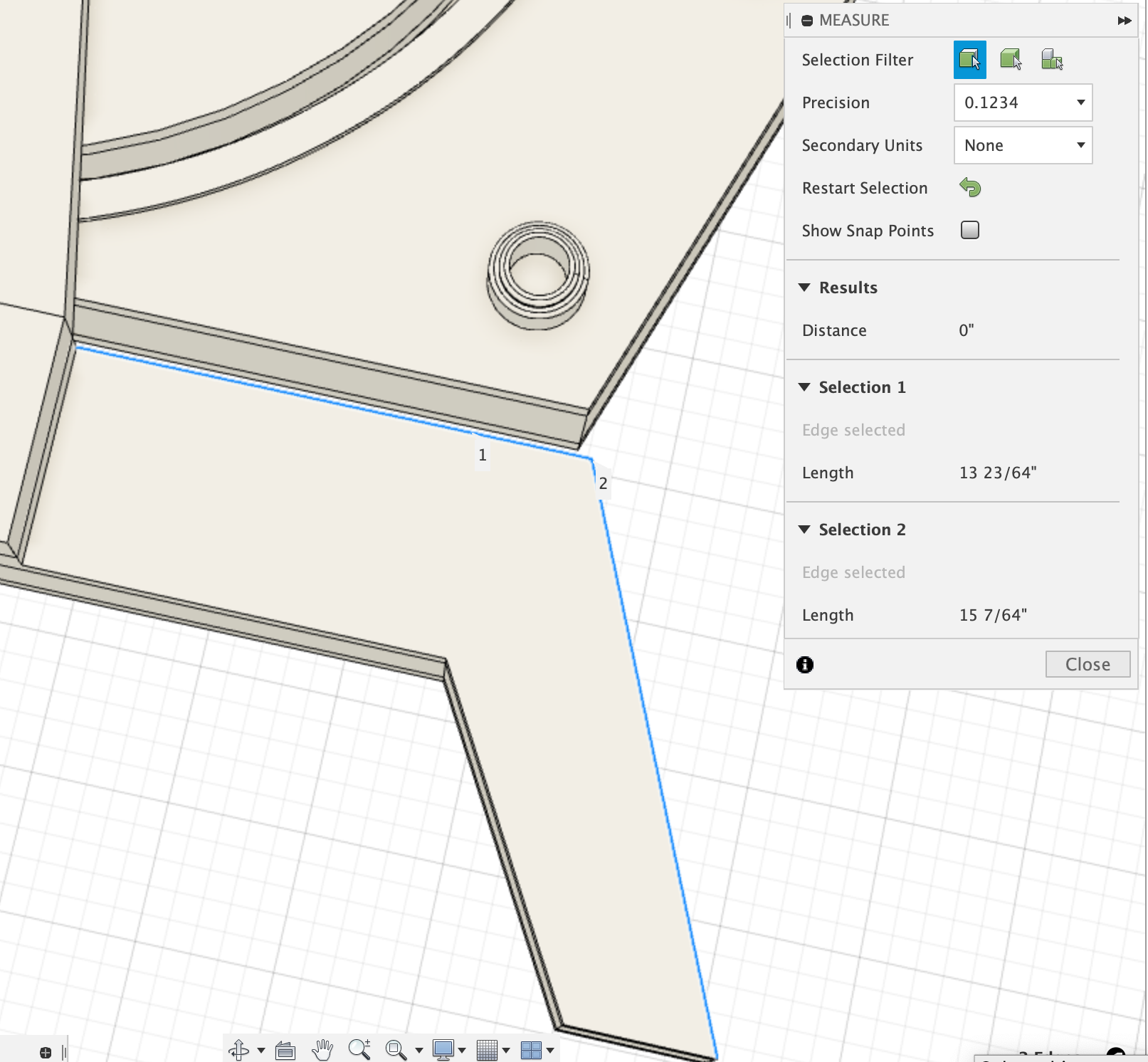
Task: Select the body selection filter
Action: point(1012,61)
